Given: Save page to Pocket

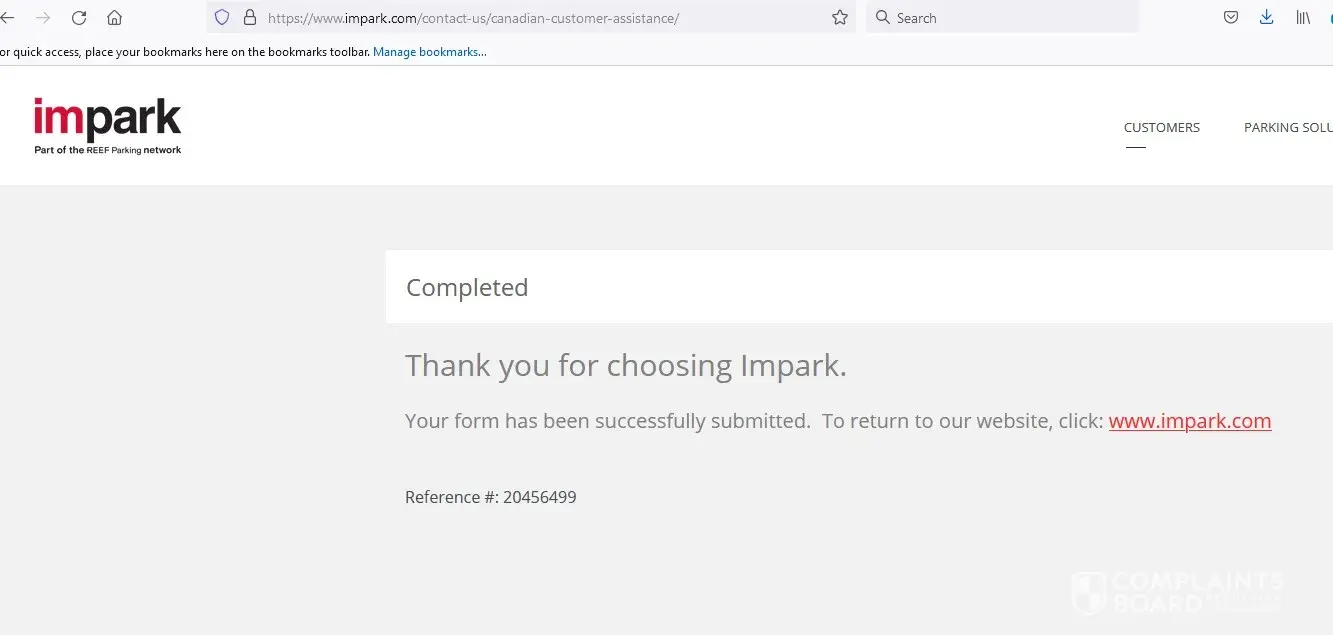Looking at the screenshot, I should pos(1232,18).
